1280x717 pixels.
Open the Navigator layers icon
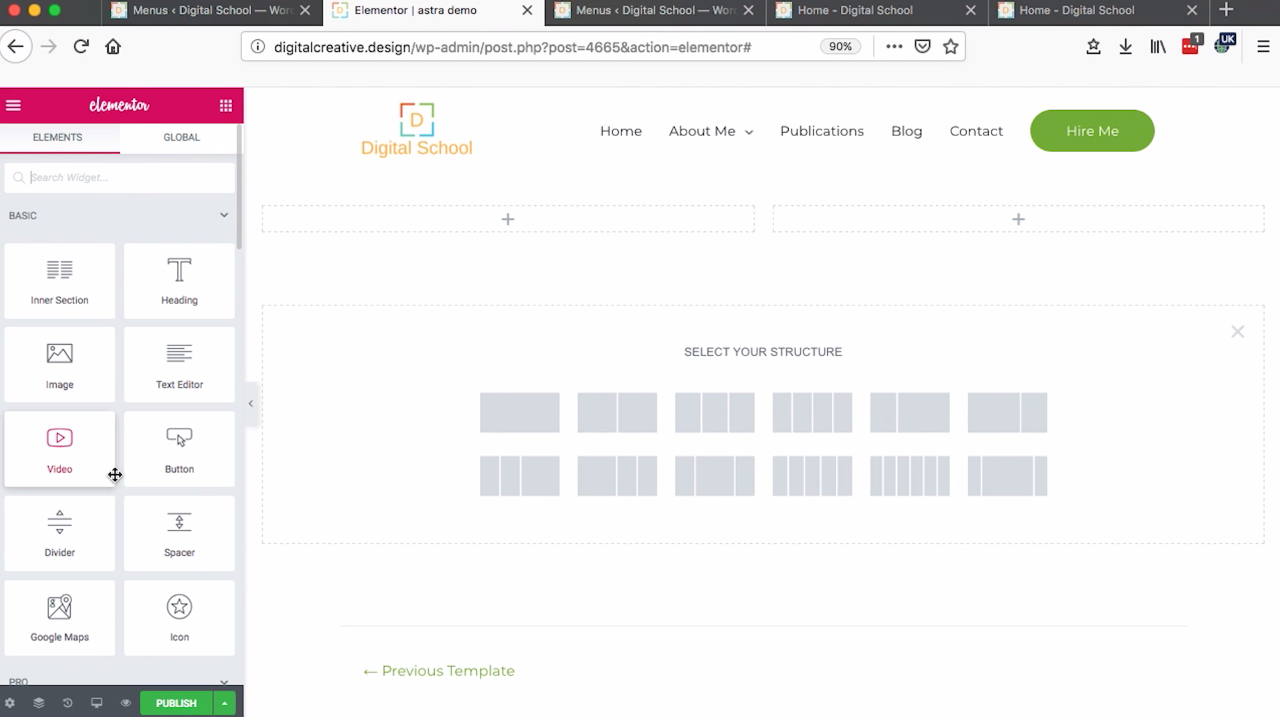click(39, 703)
